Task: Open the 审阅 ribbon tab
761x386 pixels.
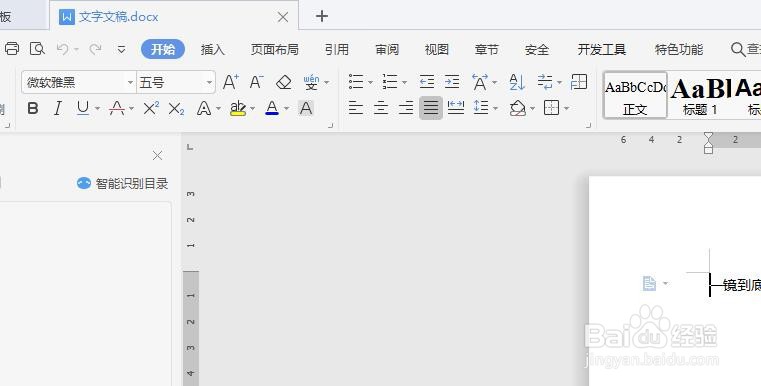Action: coord(387,50)
